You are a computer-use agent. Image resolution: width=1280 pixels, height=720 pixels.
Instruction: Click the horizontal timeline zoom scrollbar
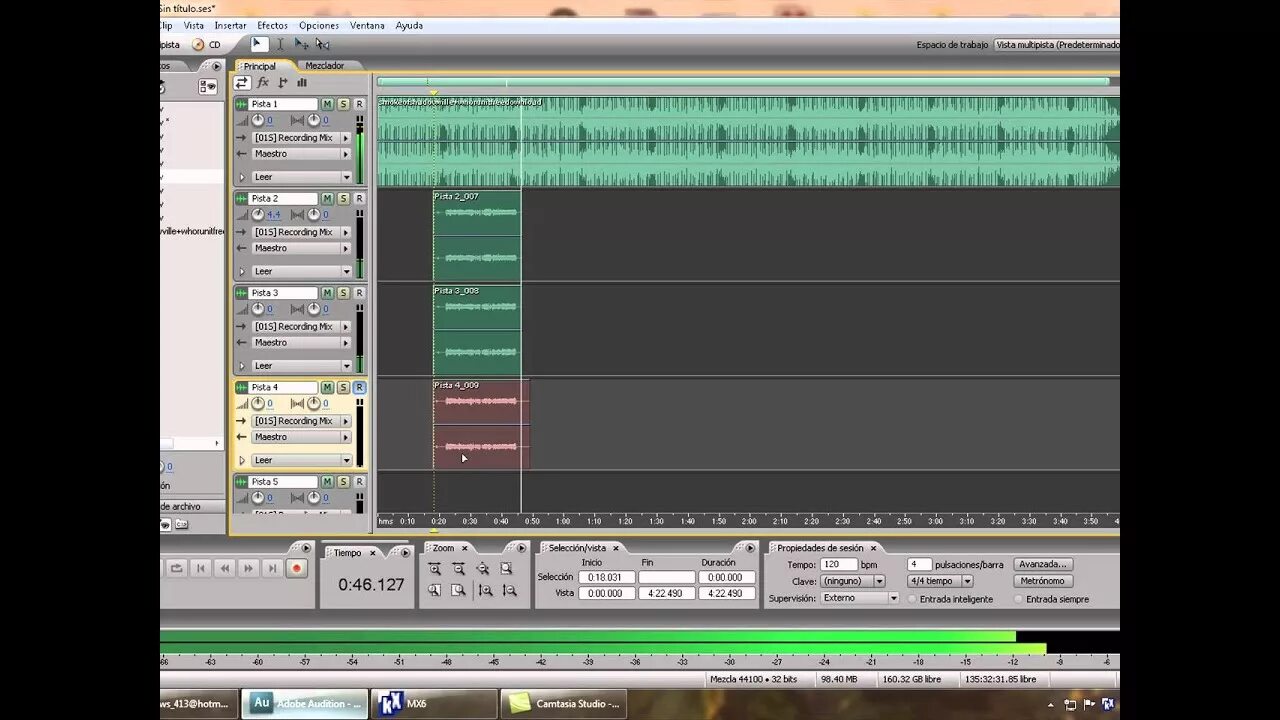tap(743, 82)
